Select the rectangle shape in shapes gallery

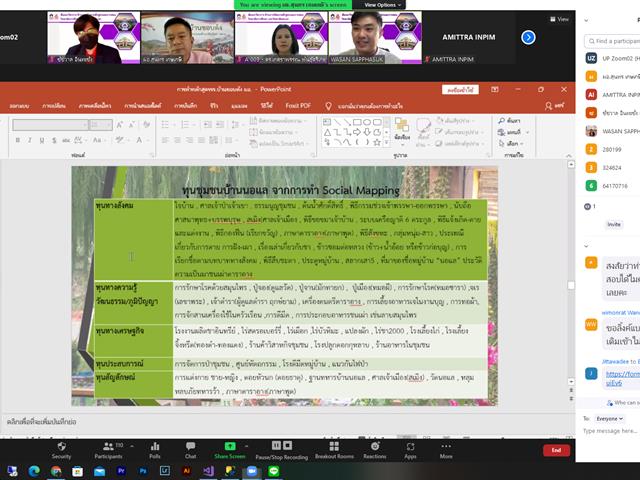357,122
